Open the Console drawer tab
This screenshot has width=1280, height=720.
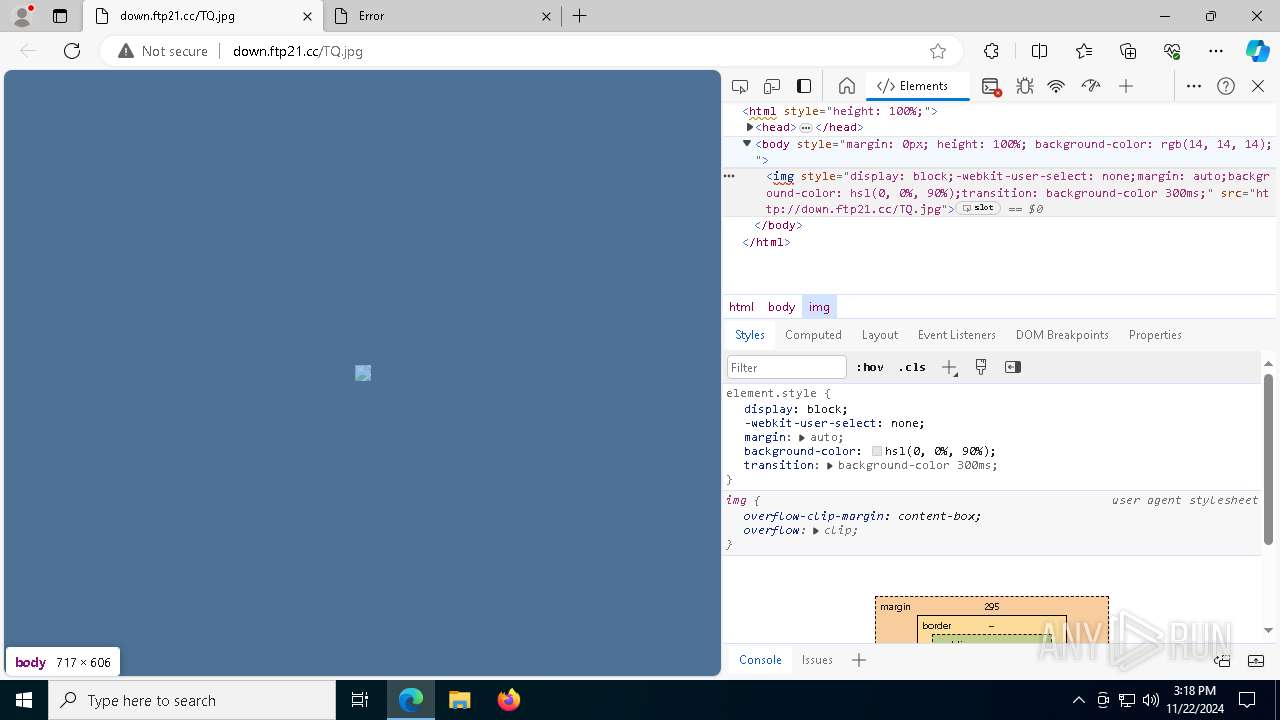(760, 660)
